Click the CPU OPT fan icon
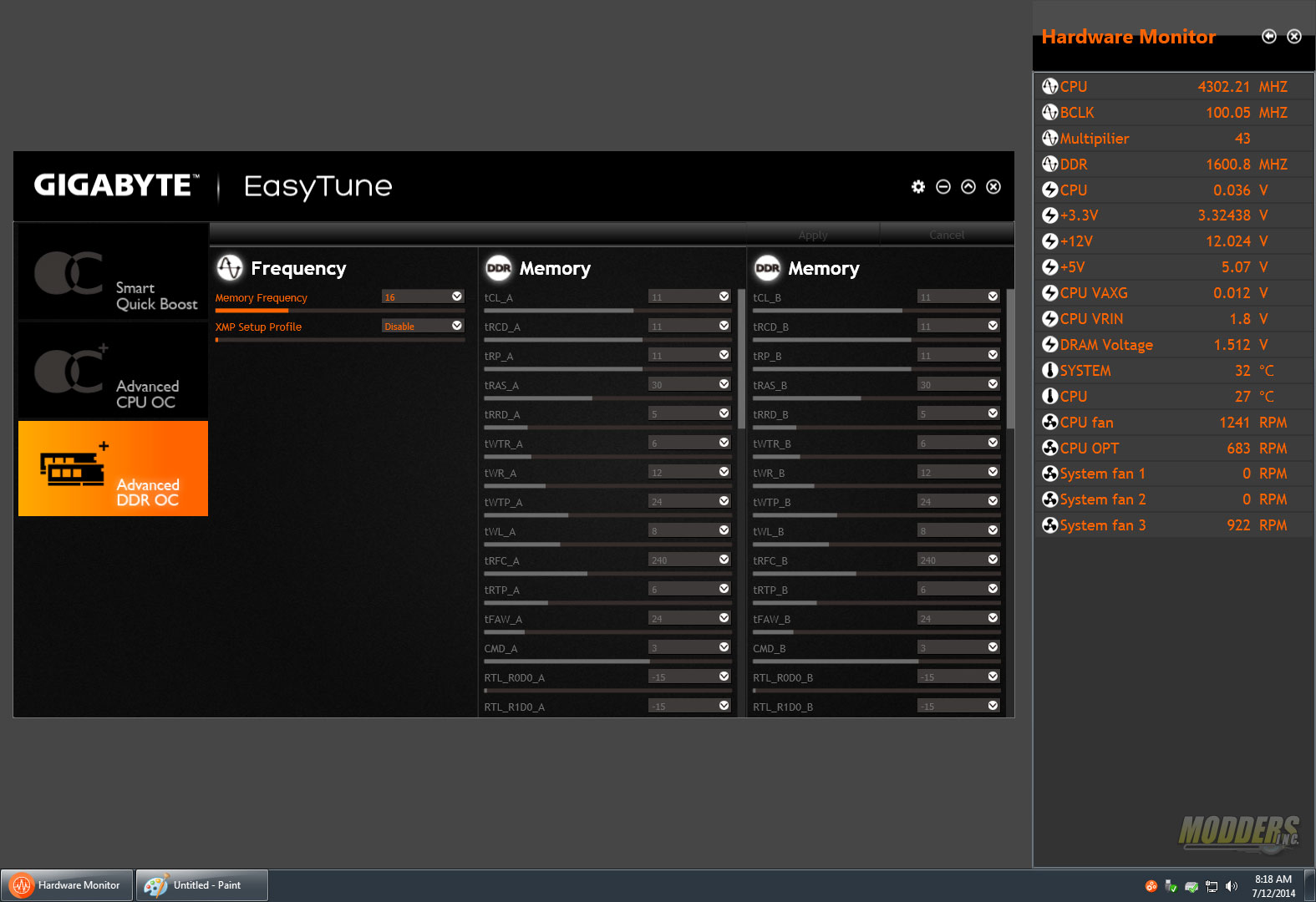1316x902 pixels. click(1050, 448)
